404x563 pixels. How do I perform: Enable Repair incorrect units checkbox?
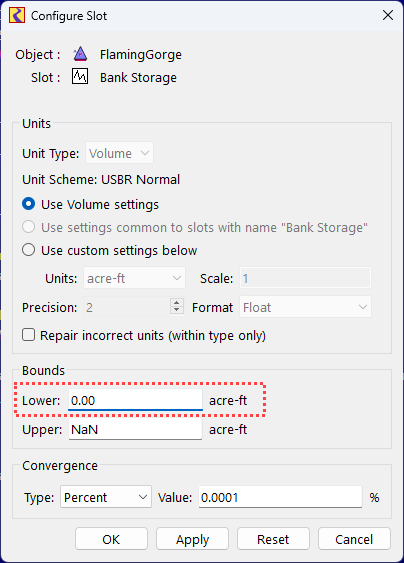tap(29, 335)
